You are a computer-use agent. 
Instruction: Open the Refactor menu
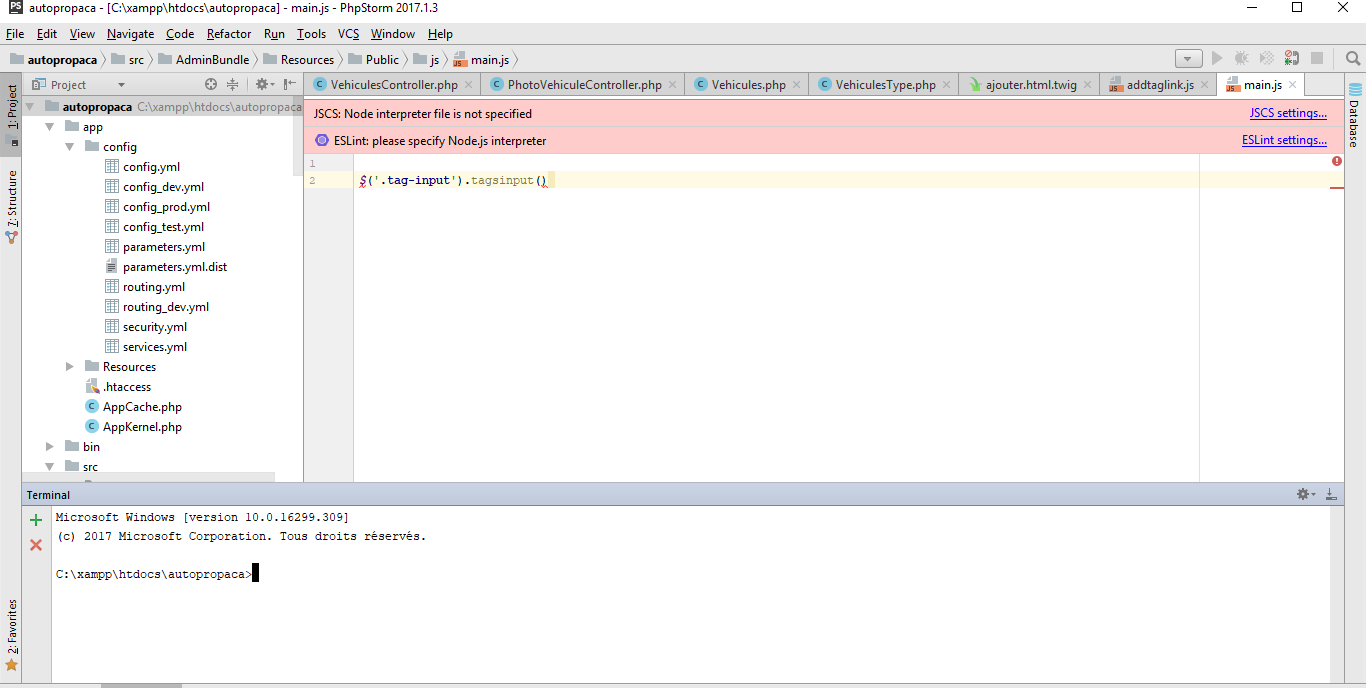coord(228,33)
